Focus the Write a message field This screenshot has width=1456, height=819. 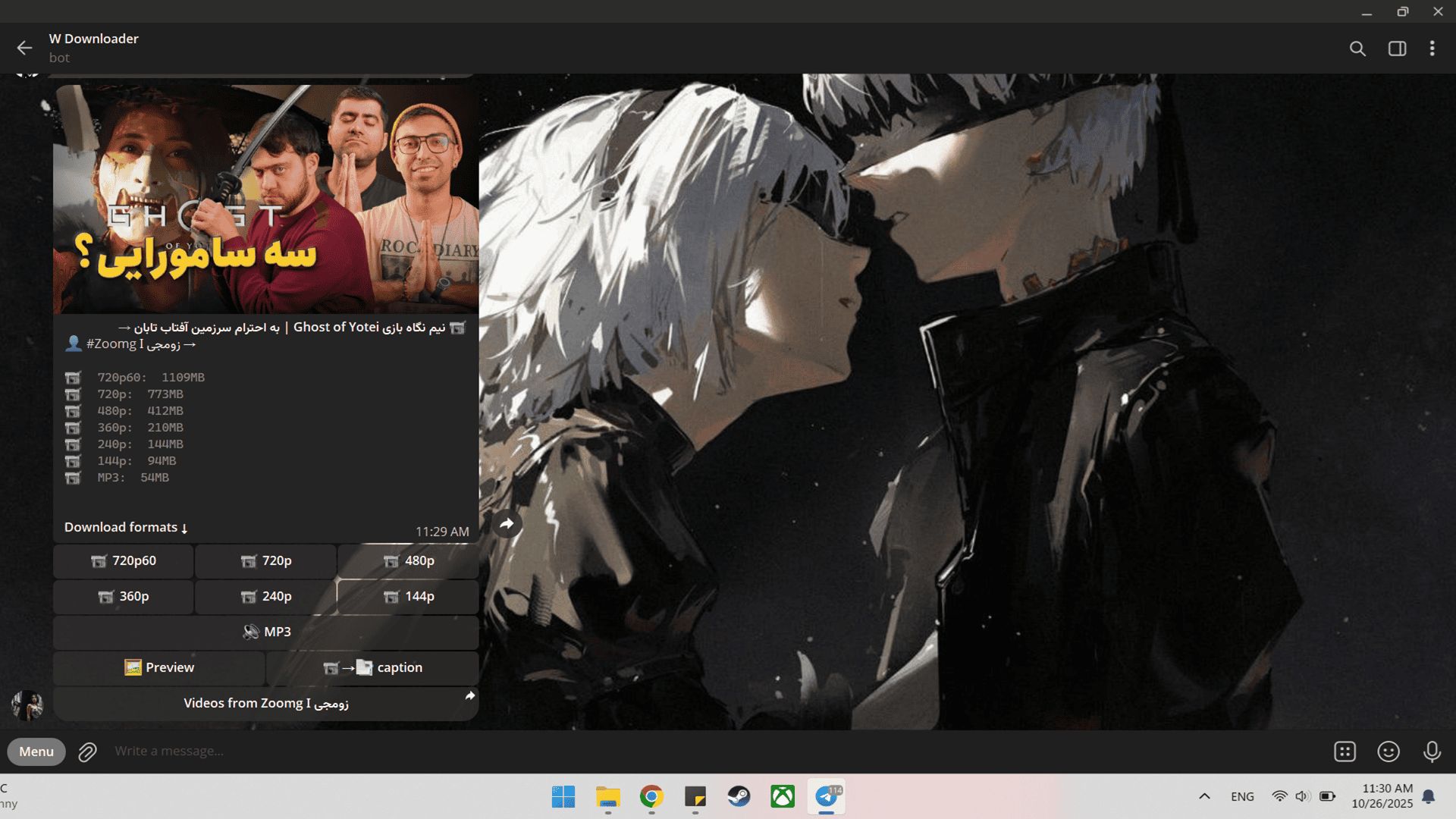(x=682, y=752)
